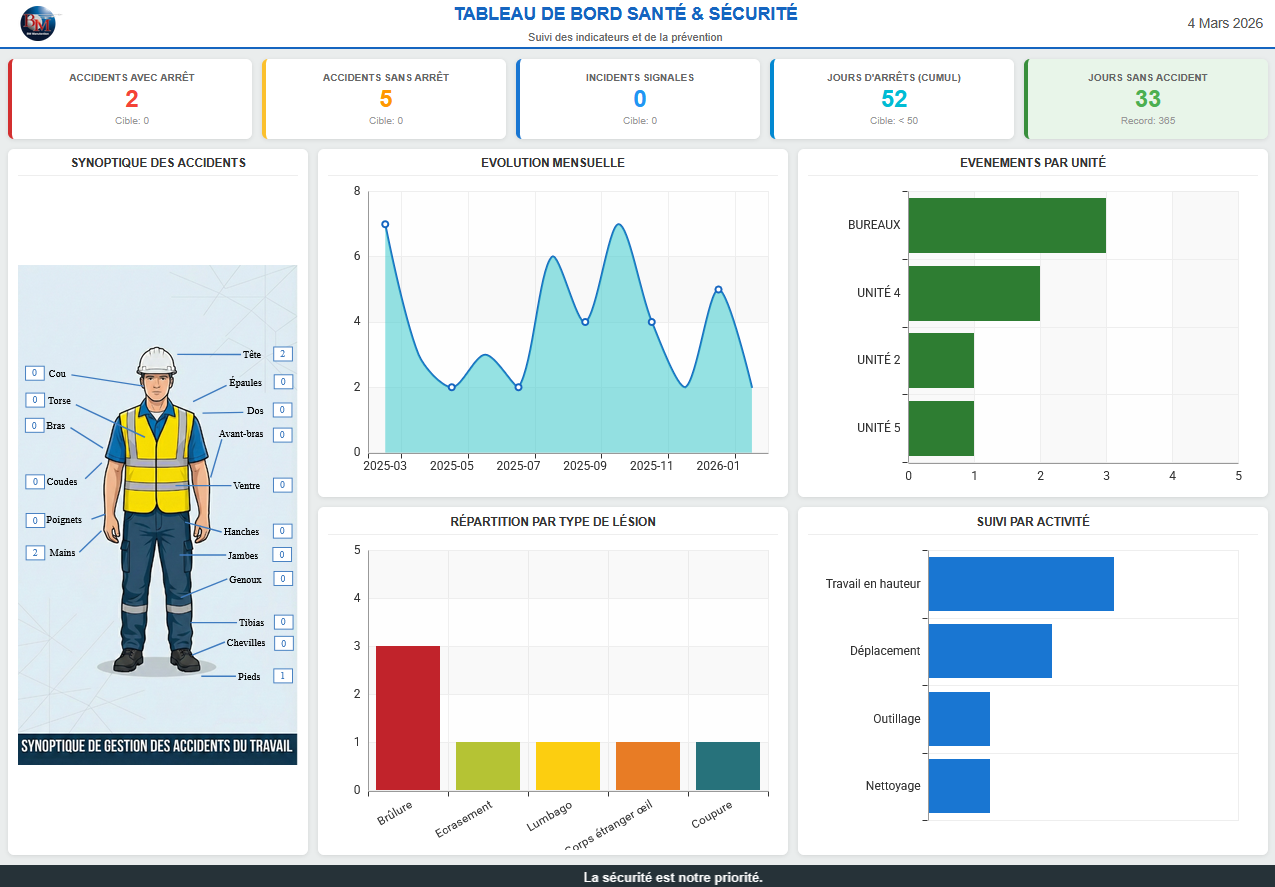Select the Outillage blue bar
The width and height of the screenshot is (1275, 887).
(959, 719)
